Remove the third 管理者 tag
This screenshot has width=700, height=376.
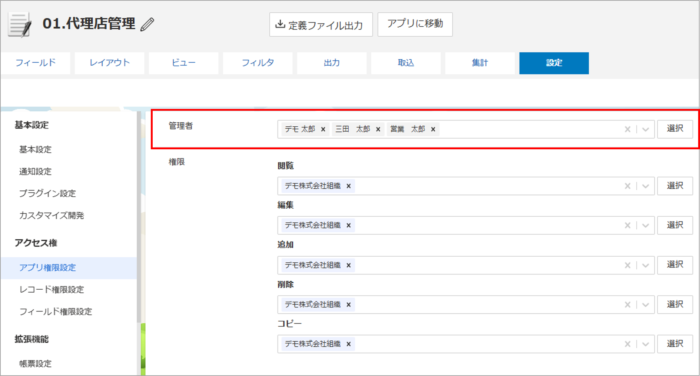click(433, 130)
